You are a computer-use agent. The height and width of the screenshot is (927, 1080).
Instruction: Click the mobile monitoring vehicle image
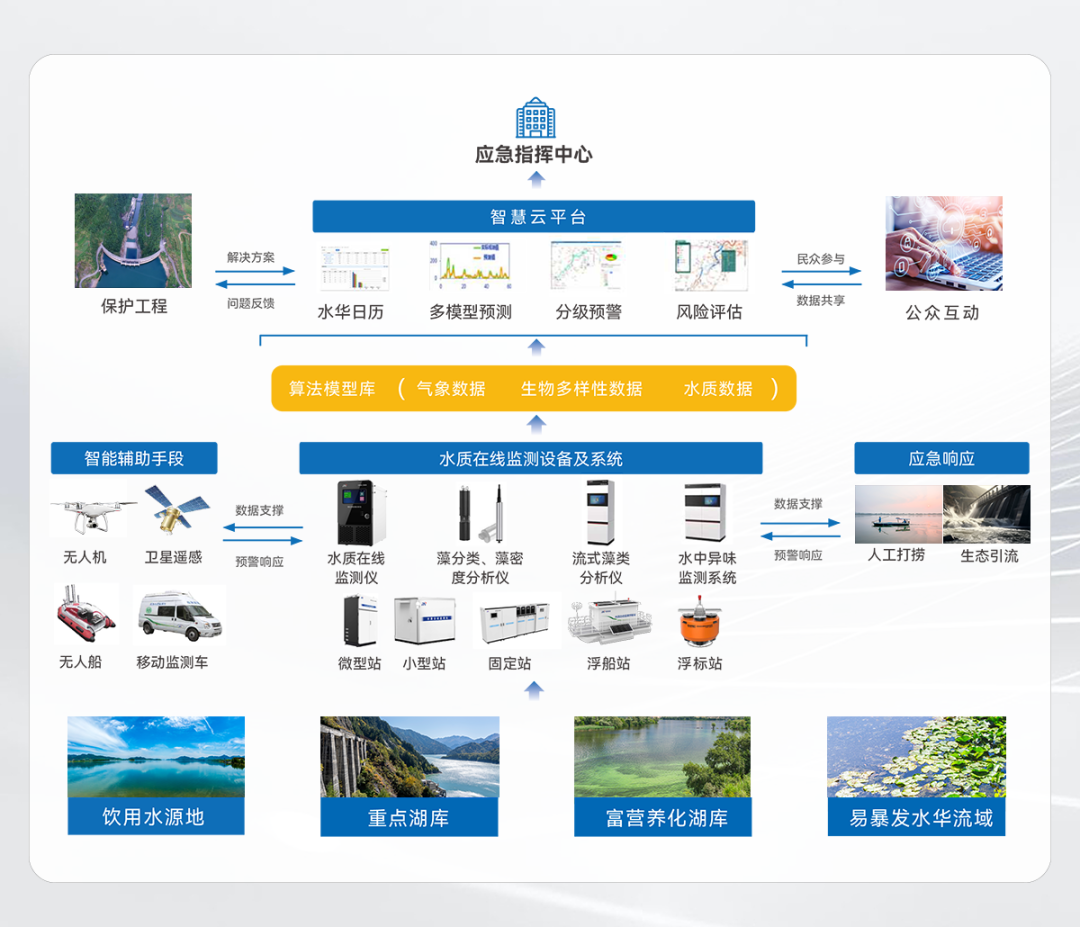pyautogui.click(x=178, y=615)
